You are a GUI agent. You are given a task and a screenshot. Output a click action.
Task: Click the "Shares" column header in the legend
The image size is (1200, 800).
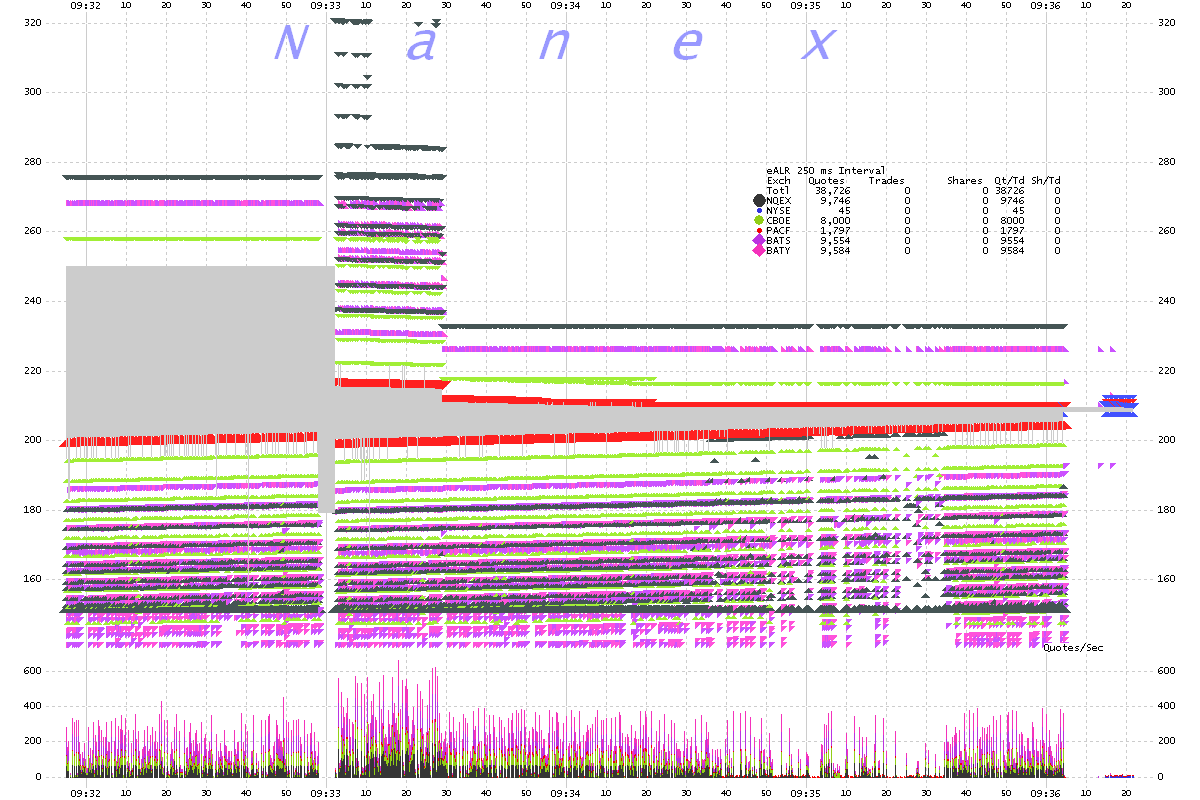[965, 181]
